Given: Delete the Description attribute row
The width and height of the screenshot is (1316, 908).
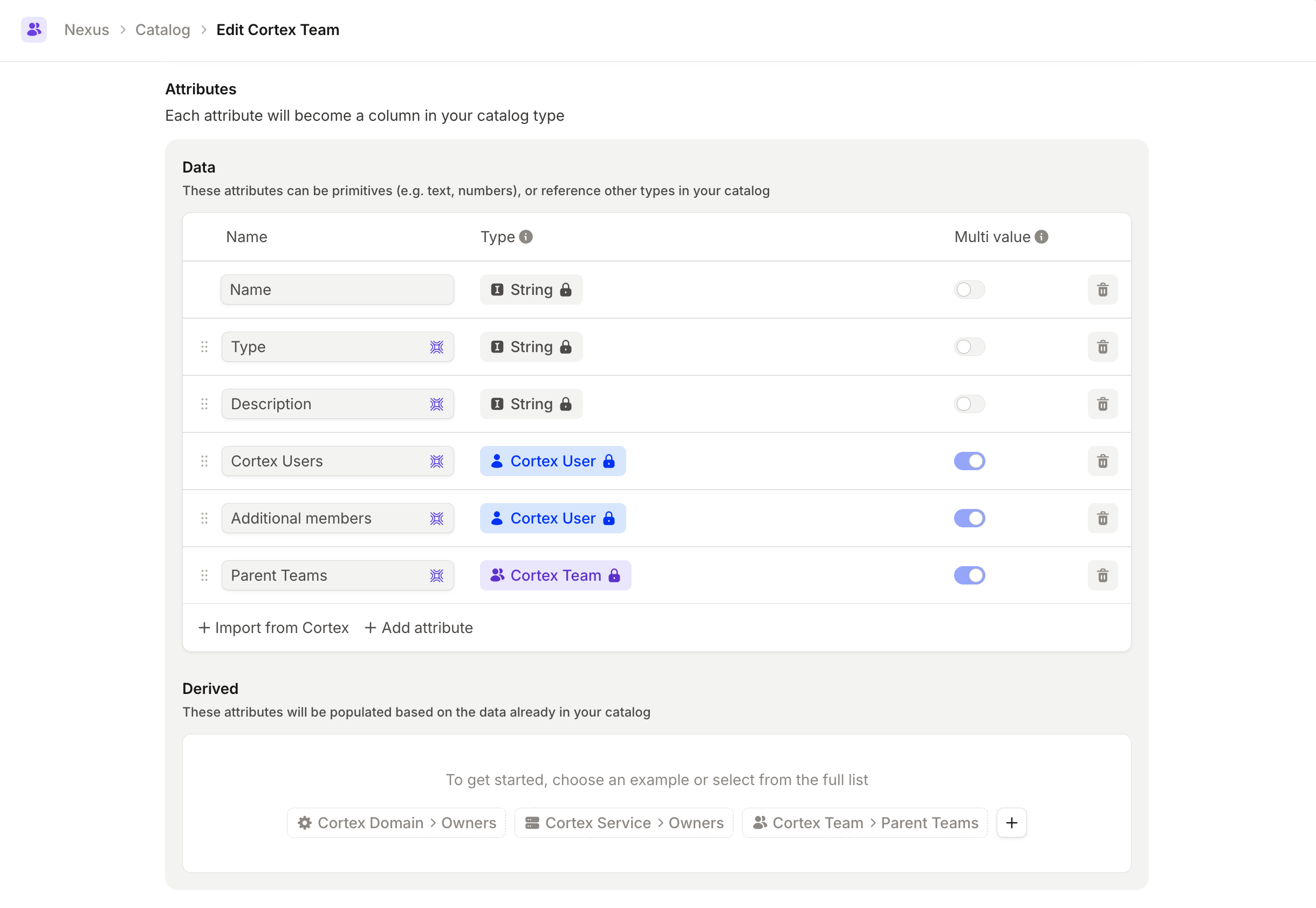Looking at the screenshot, I should (x=1102, y=404).
